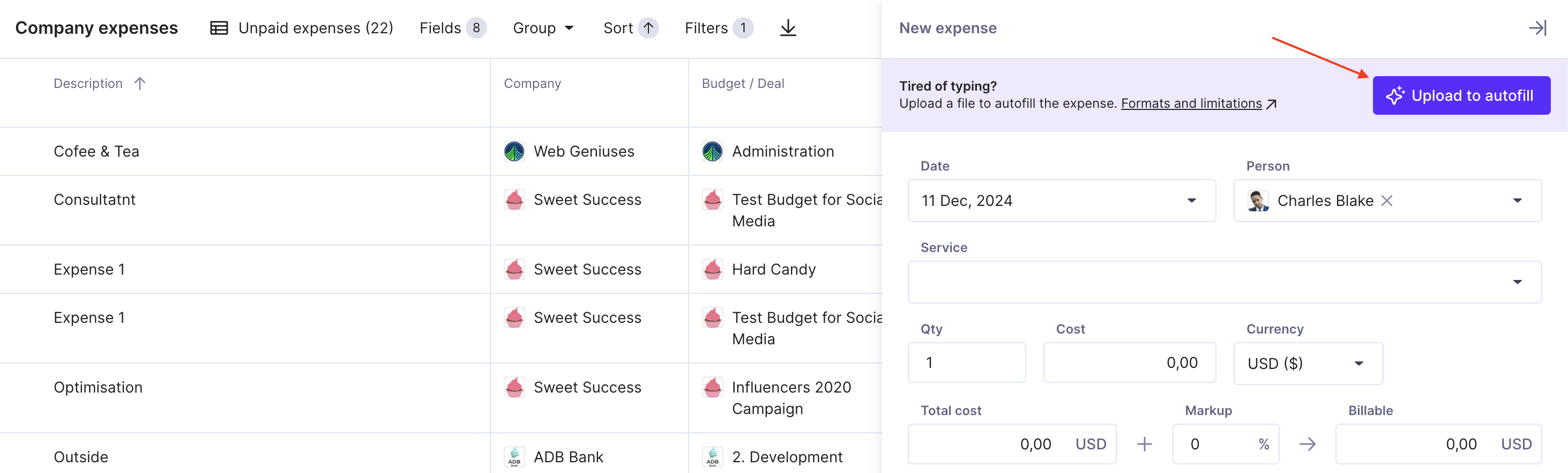Viewport: 1568px width, 473px height.
Task: Select the Consultatnt expense row
Action: click(440, 210)
